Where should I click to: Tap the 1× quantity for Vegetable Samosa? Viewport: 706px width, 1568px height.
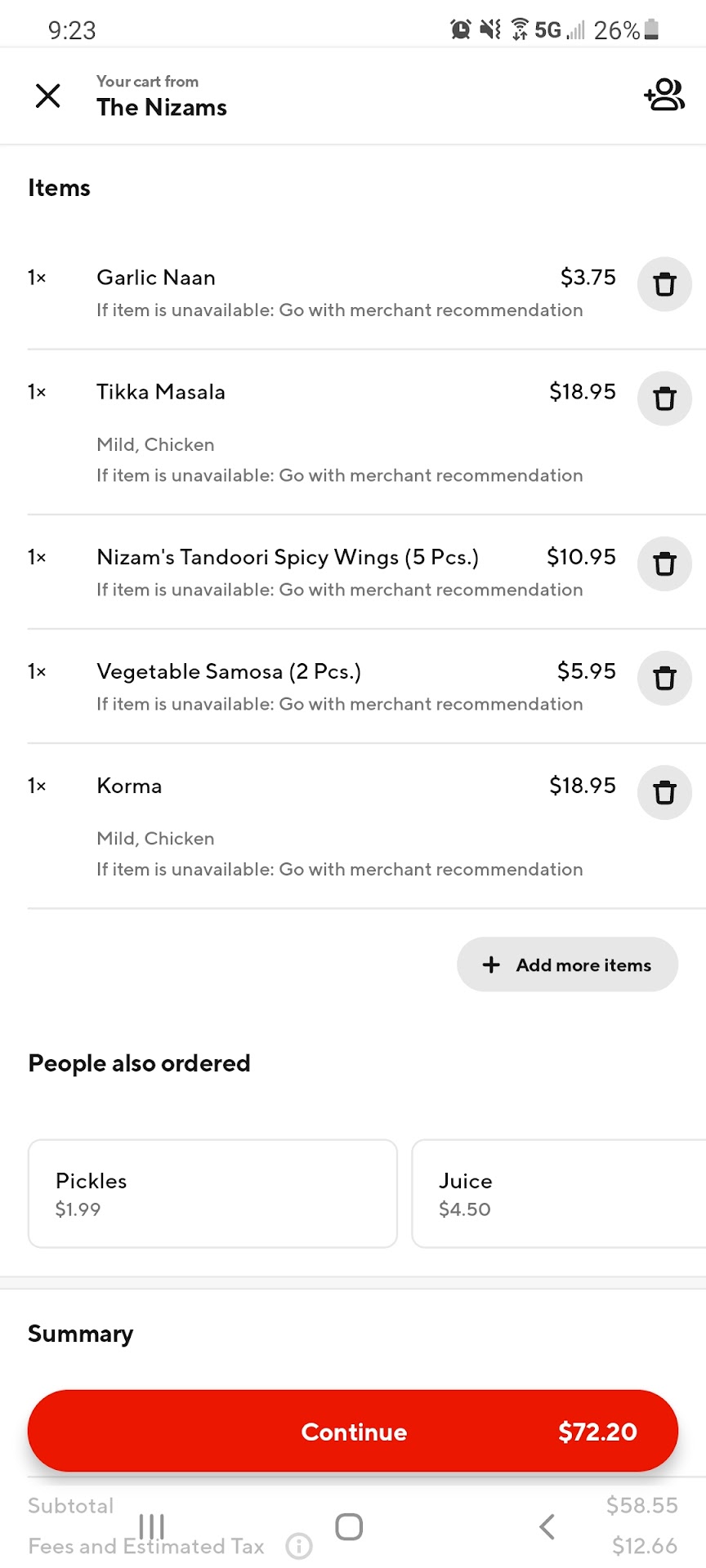click(x=37, y=671)
